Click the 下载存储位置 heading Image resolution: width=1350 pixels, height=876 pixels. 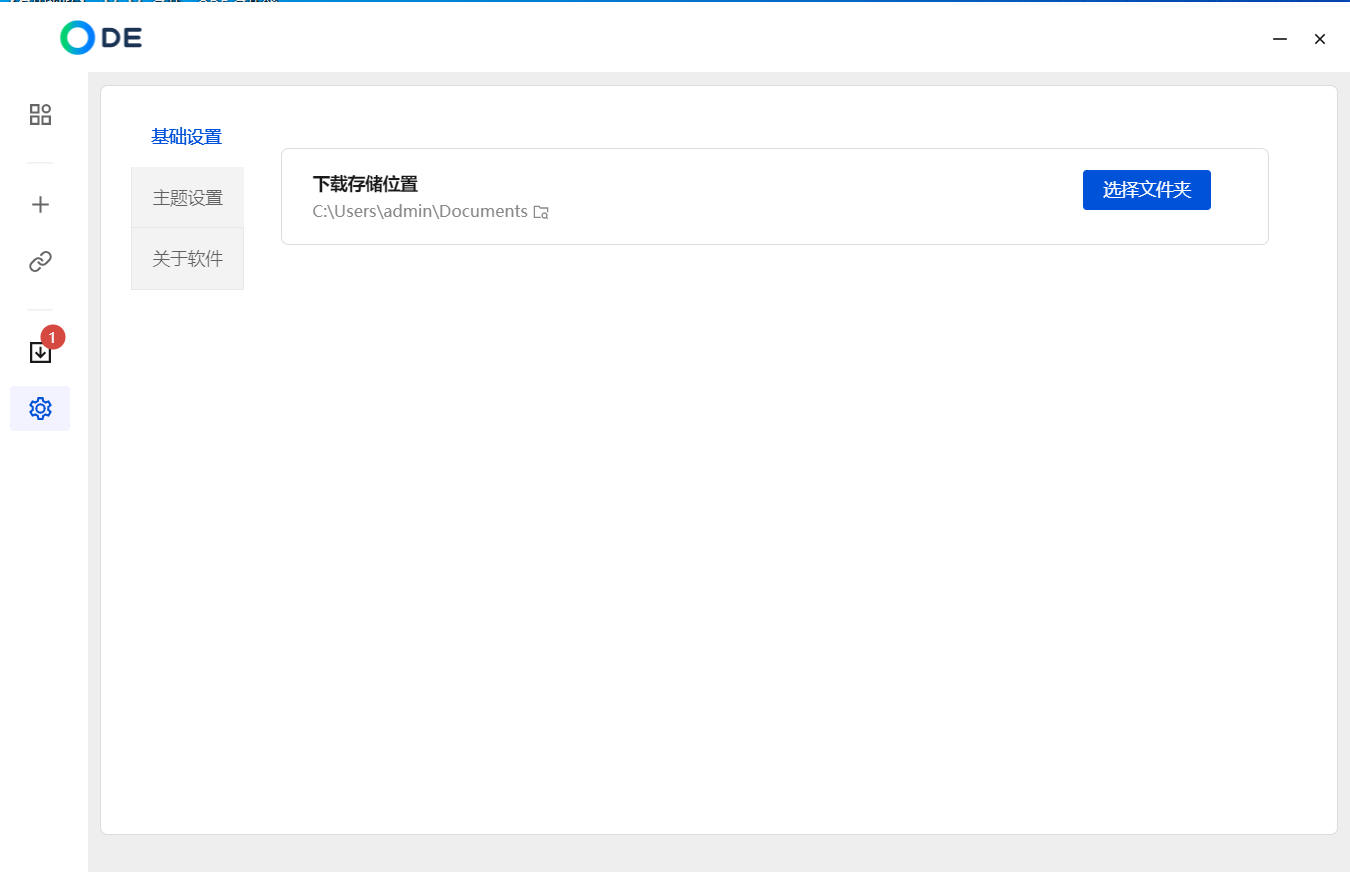coord(365,184)
